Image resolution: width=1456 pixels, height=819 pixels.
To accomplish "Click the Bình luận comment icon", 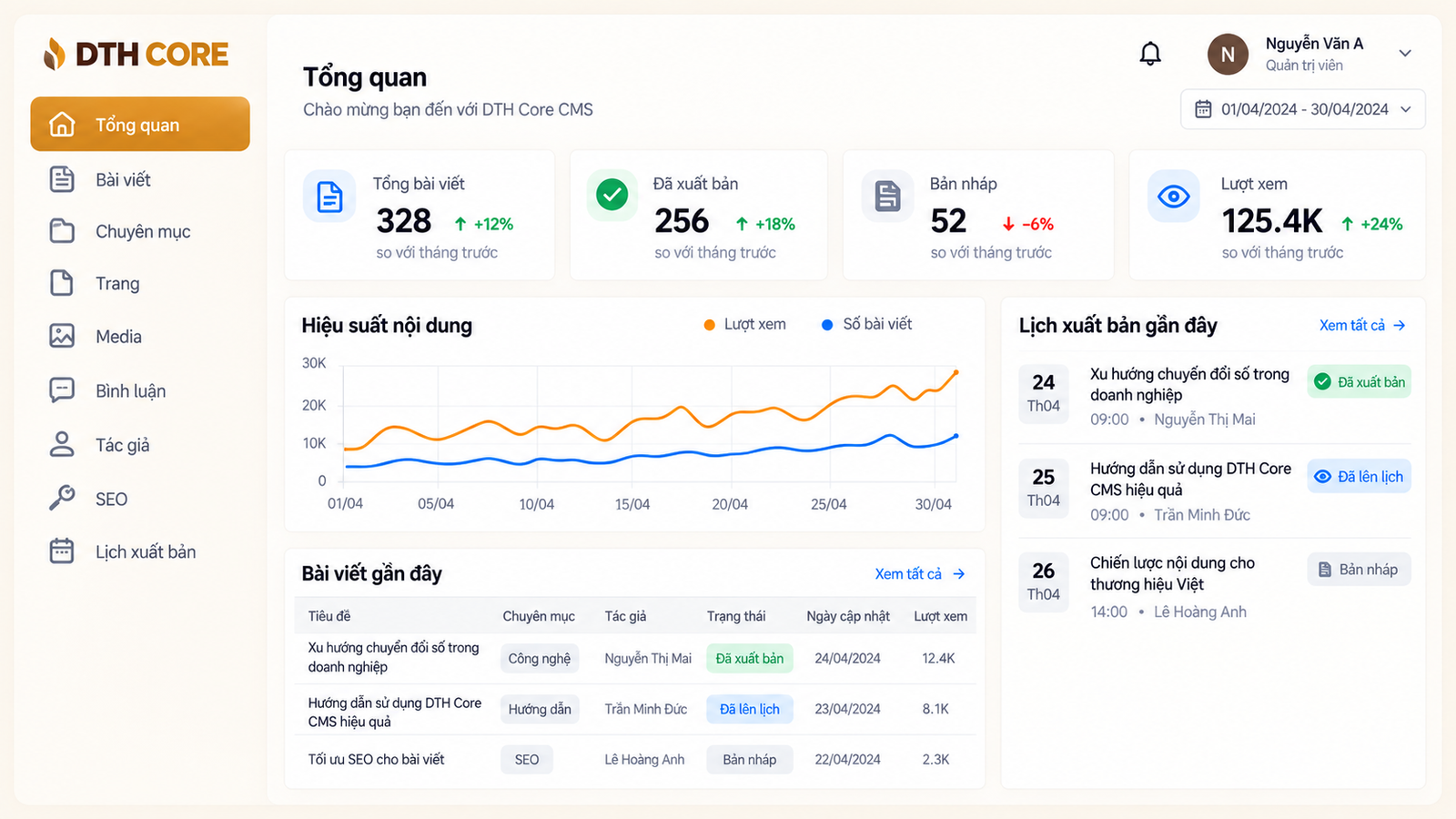I will (x=62, y=390).
